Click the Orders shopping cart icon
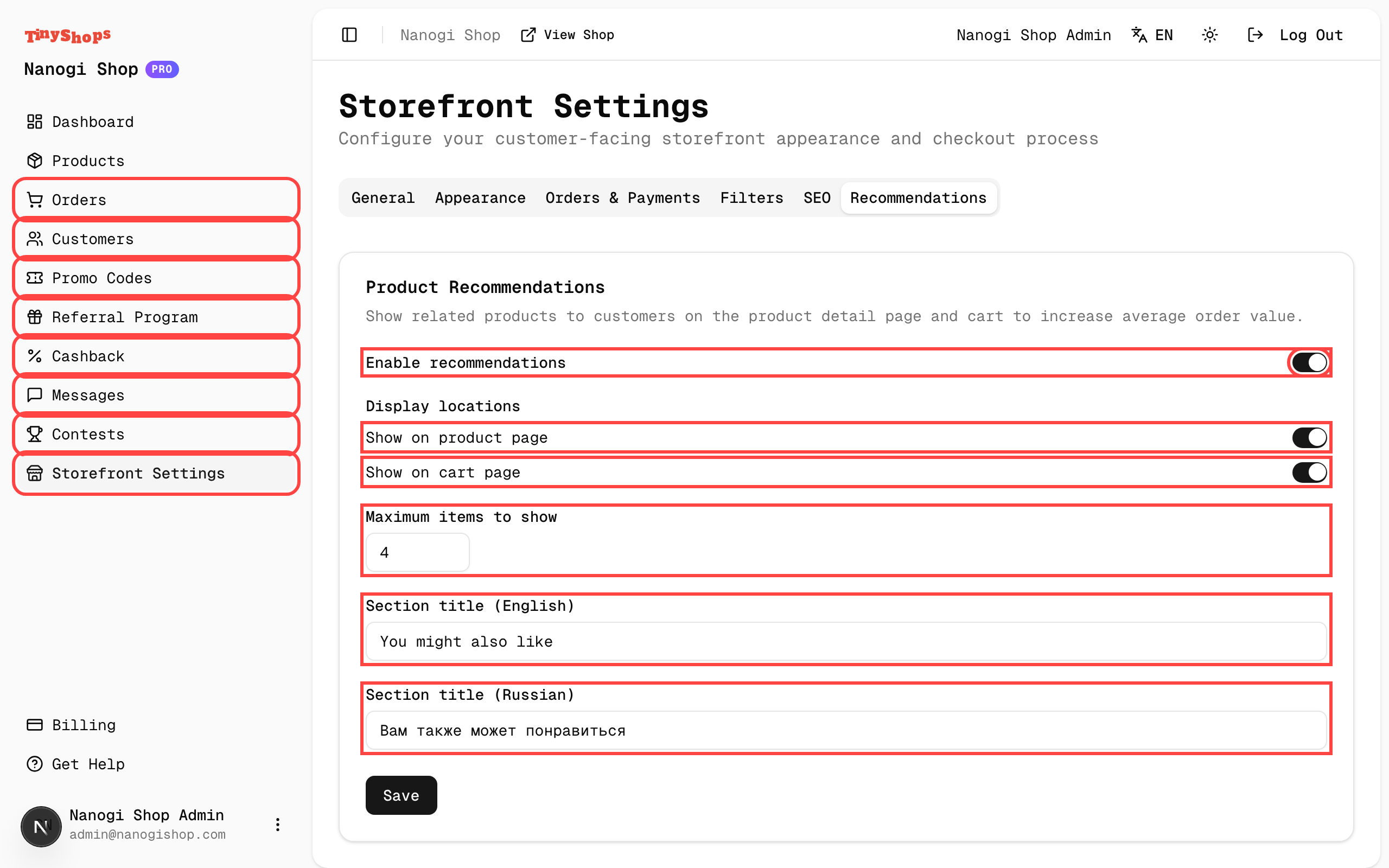1389x868 pixels. tap(35, 199)
